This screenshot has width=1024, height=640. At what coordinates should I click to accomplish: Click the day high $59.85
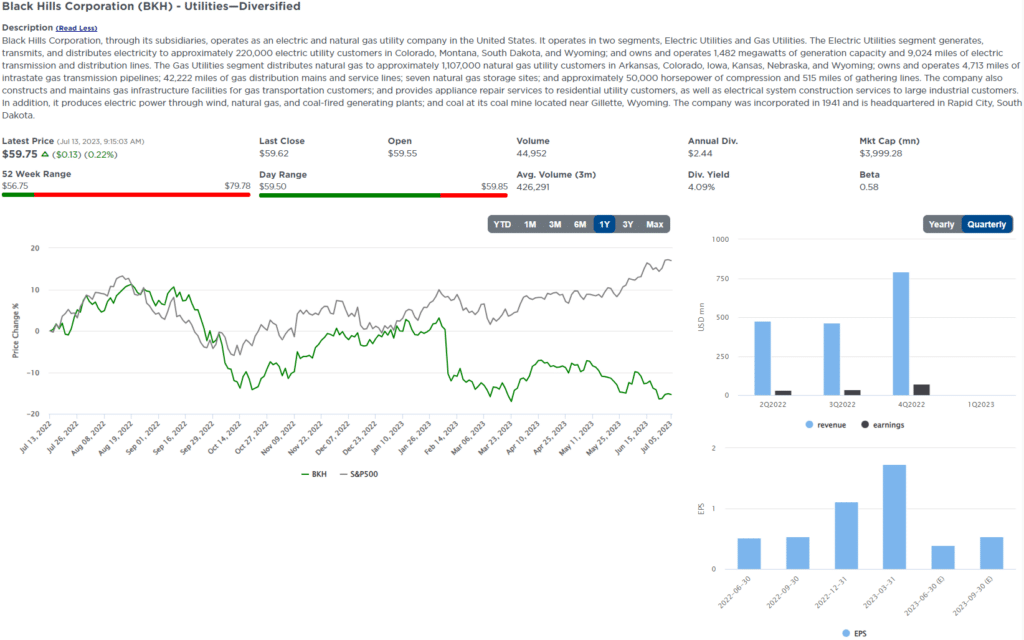[x=494, y=186]
